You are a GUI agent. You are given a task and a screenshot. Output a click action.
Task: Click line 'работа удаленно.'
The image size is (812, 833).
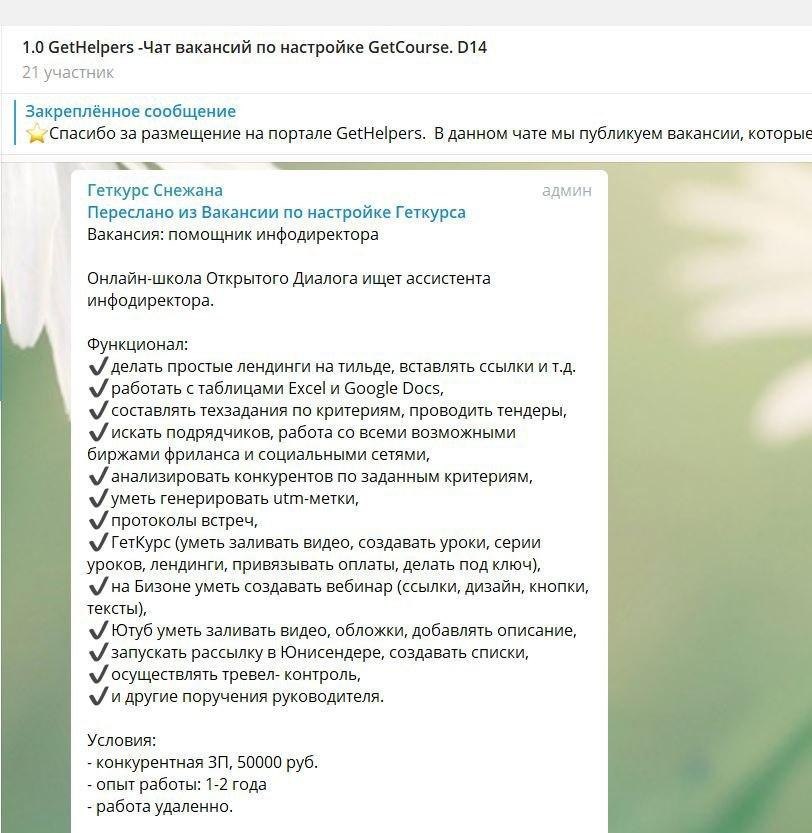160,806
